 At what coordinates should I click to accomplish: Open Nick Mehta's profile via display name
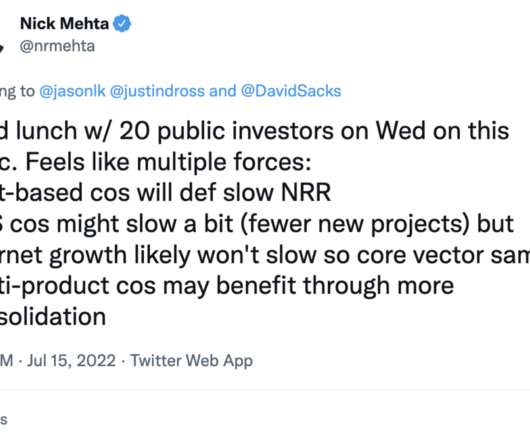tap(64, 24)
